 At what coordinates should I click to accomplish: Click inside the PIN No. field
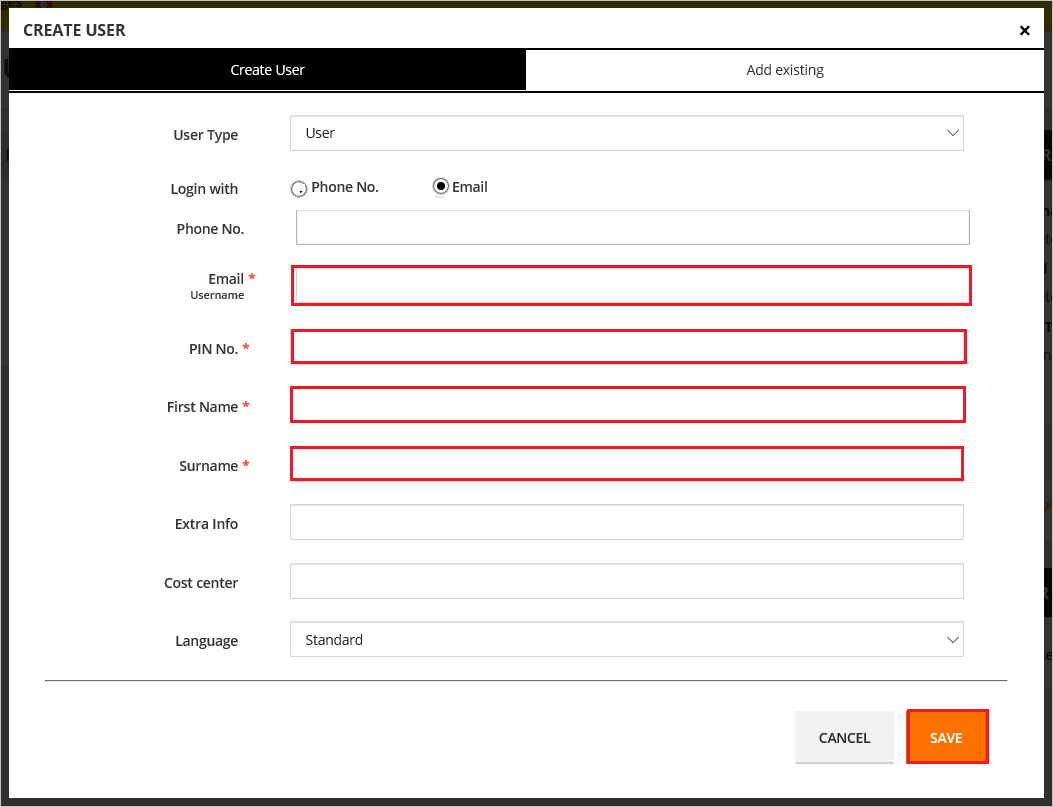point(627,346)
